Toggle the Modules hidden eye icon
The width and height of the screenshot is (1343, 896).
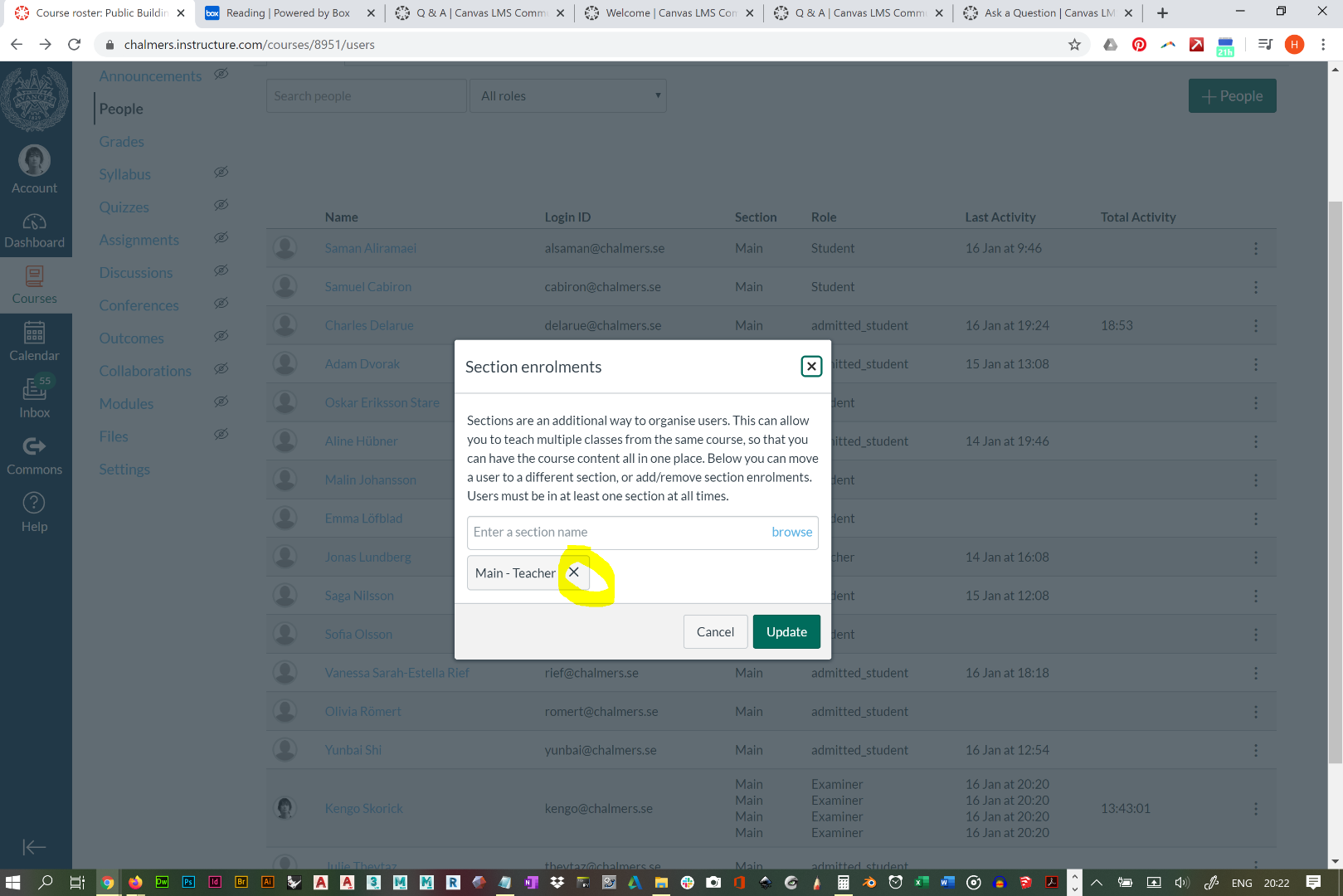tap(221, 402)
